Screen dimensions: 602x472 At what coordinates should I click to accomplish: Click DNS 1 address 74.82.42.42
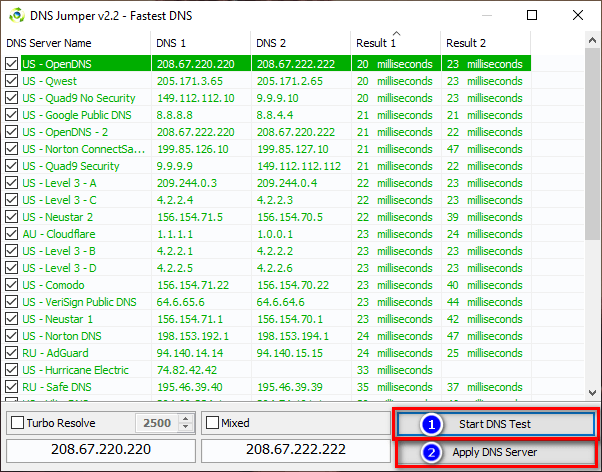(187, 370)
